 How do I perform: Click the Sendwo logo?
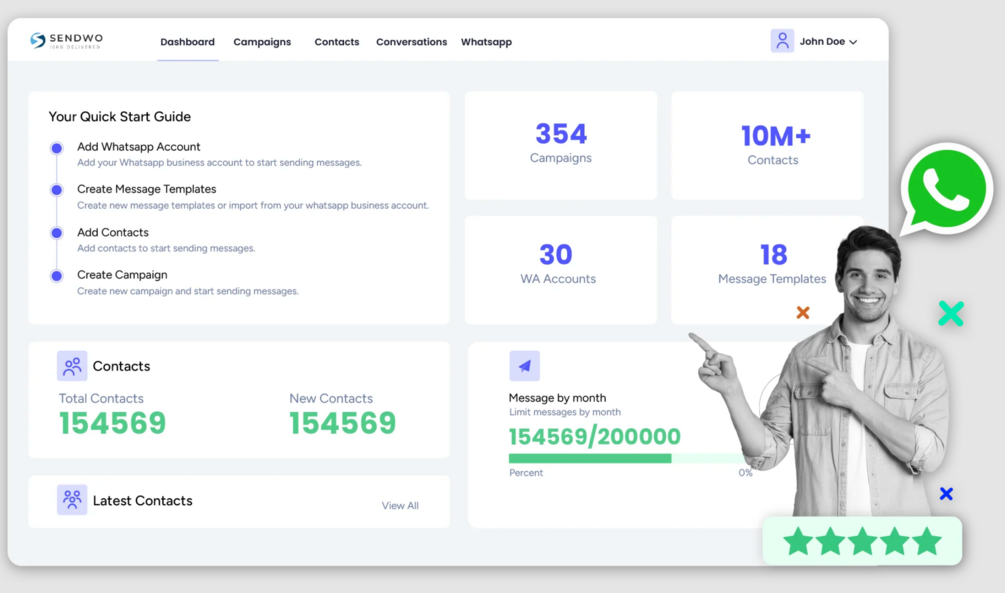(x=66, y=40)
